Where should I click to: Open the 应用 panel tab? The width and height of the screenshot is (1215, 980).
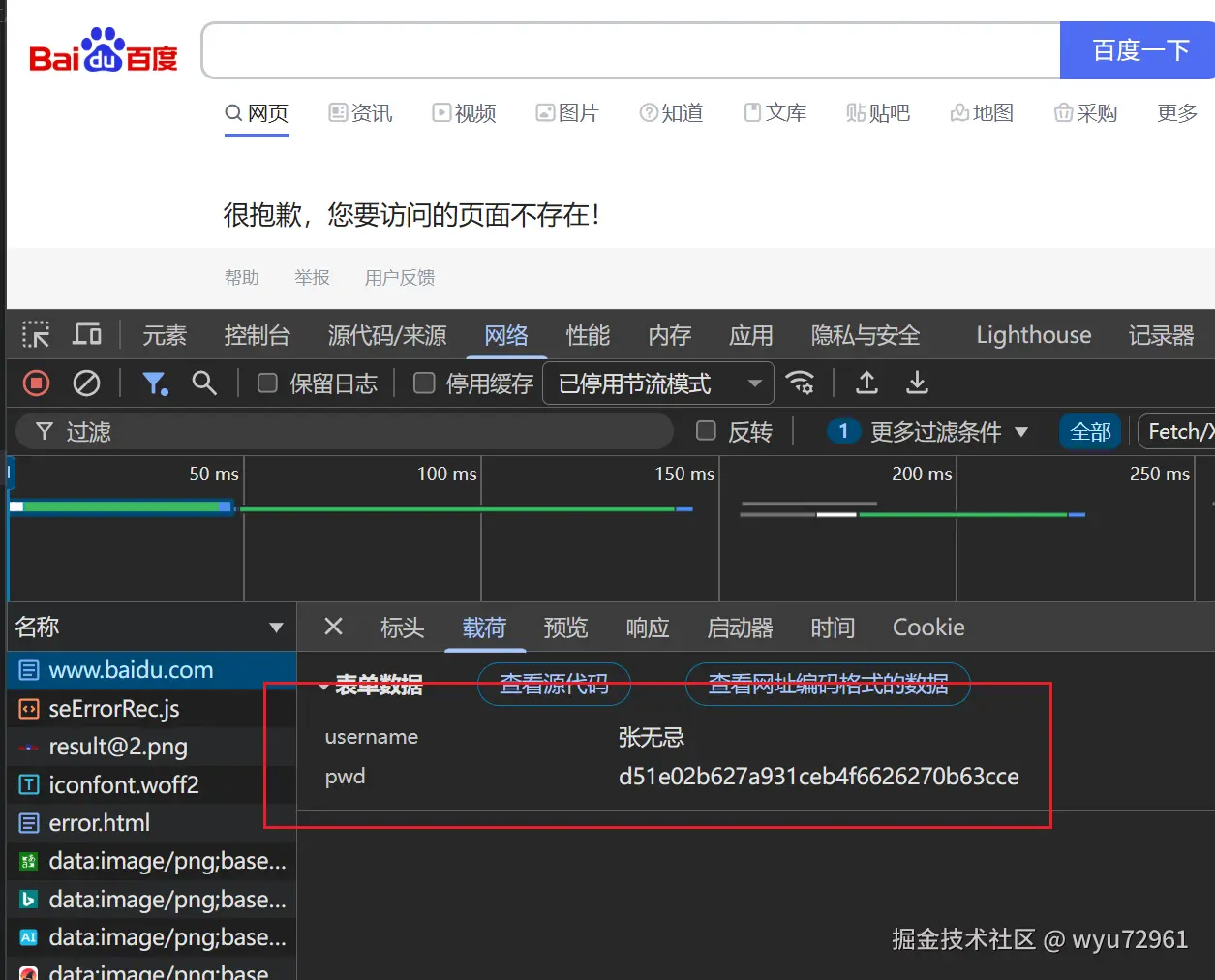[751, 335]
